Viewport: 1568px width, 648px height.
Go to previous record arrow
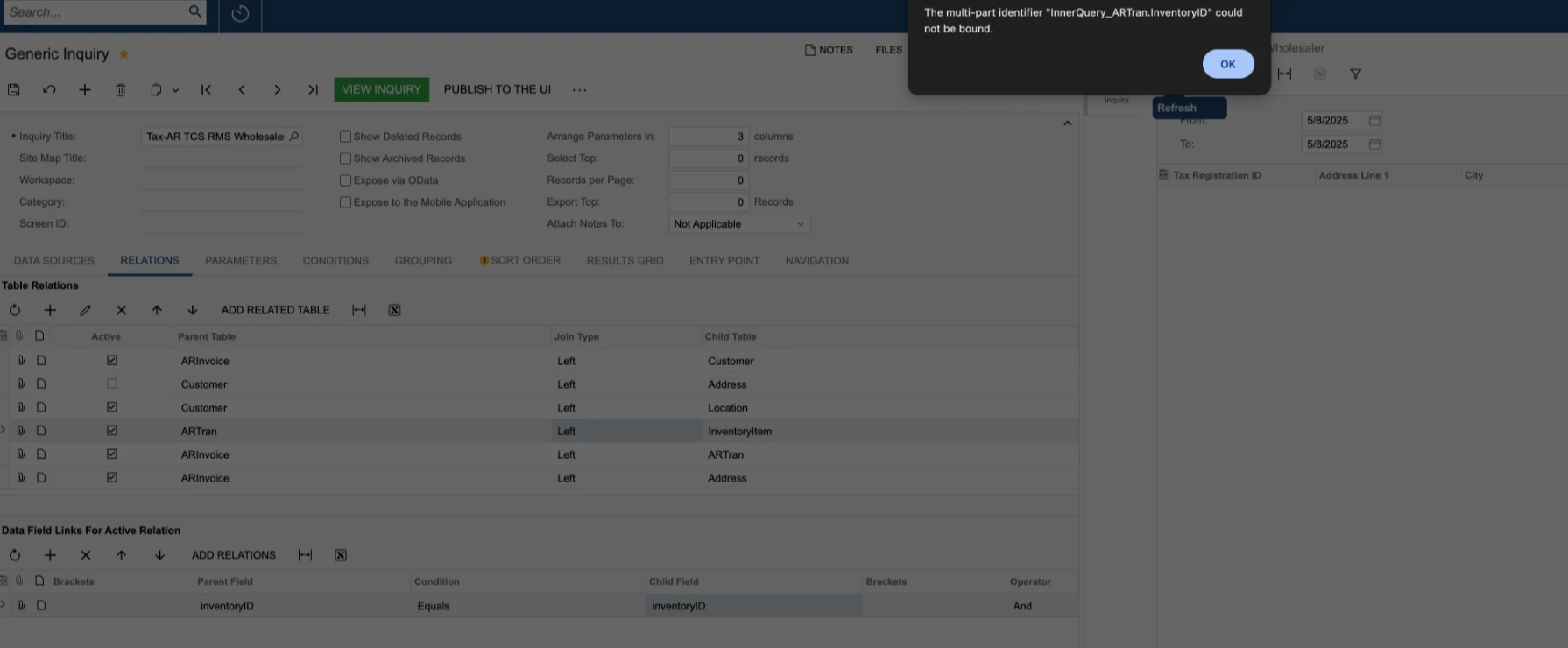pyautogui.click(x=242, y=89)
